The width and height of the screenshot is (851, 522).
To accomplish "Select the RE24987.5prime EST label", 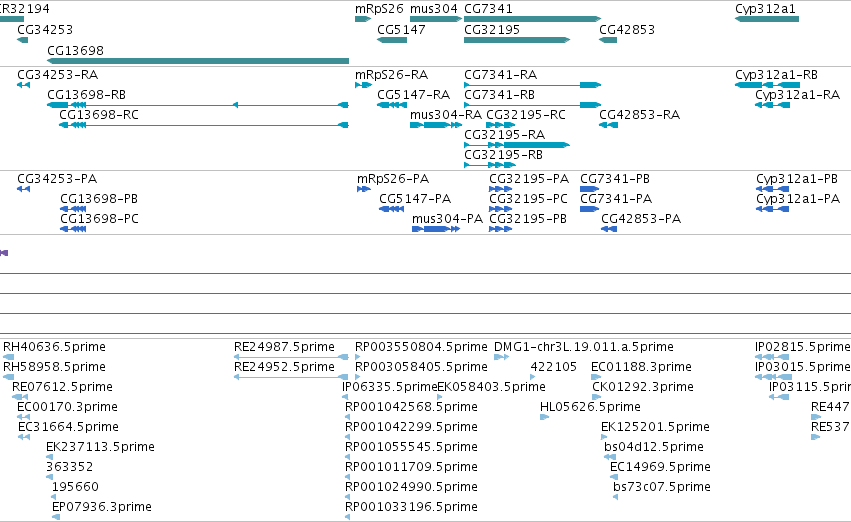I will click(x=284, y=347).
